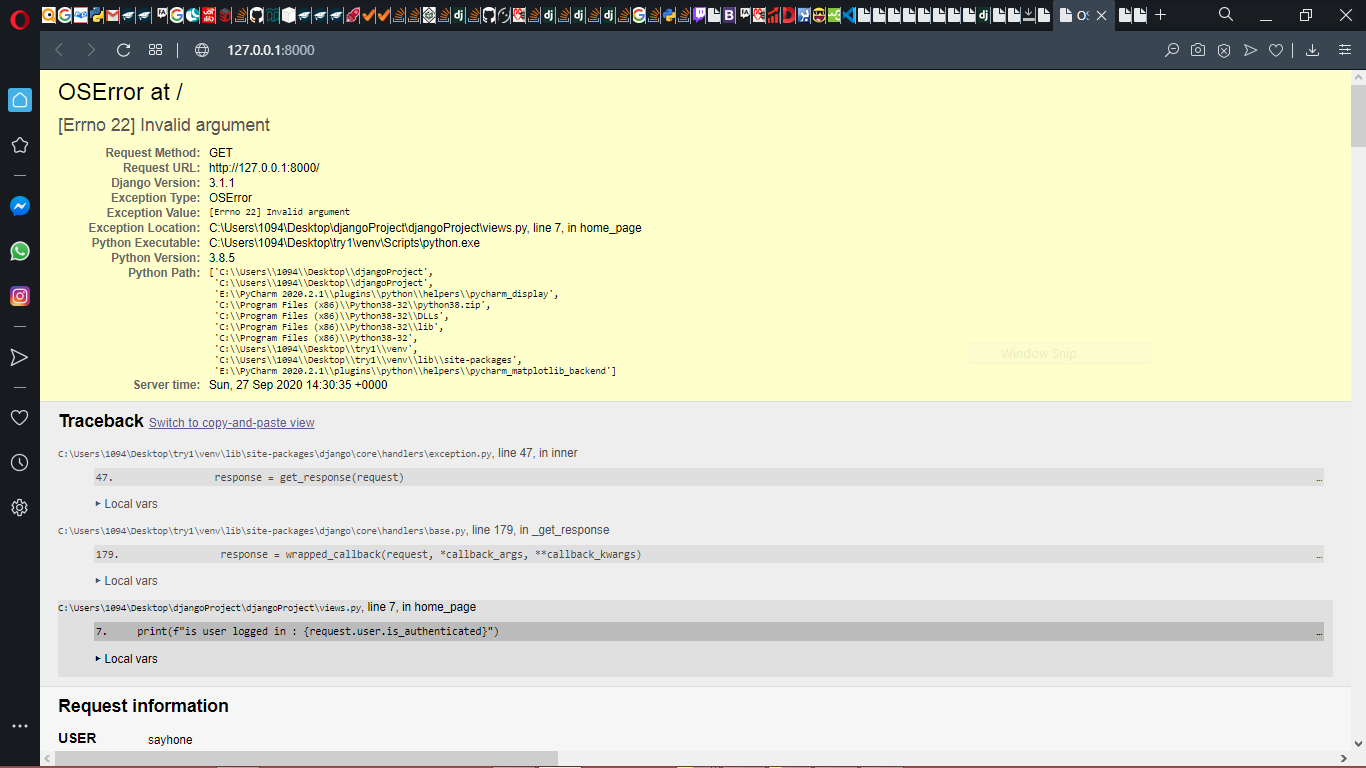Add page to bookmarks heart icon
1366x768 pixels.
1275,50
